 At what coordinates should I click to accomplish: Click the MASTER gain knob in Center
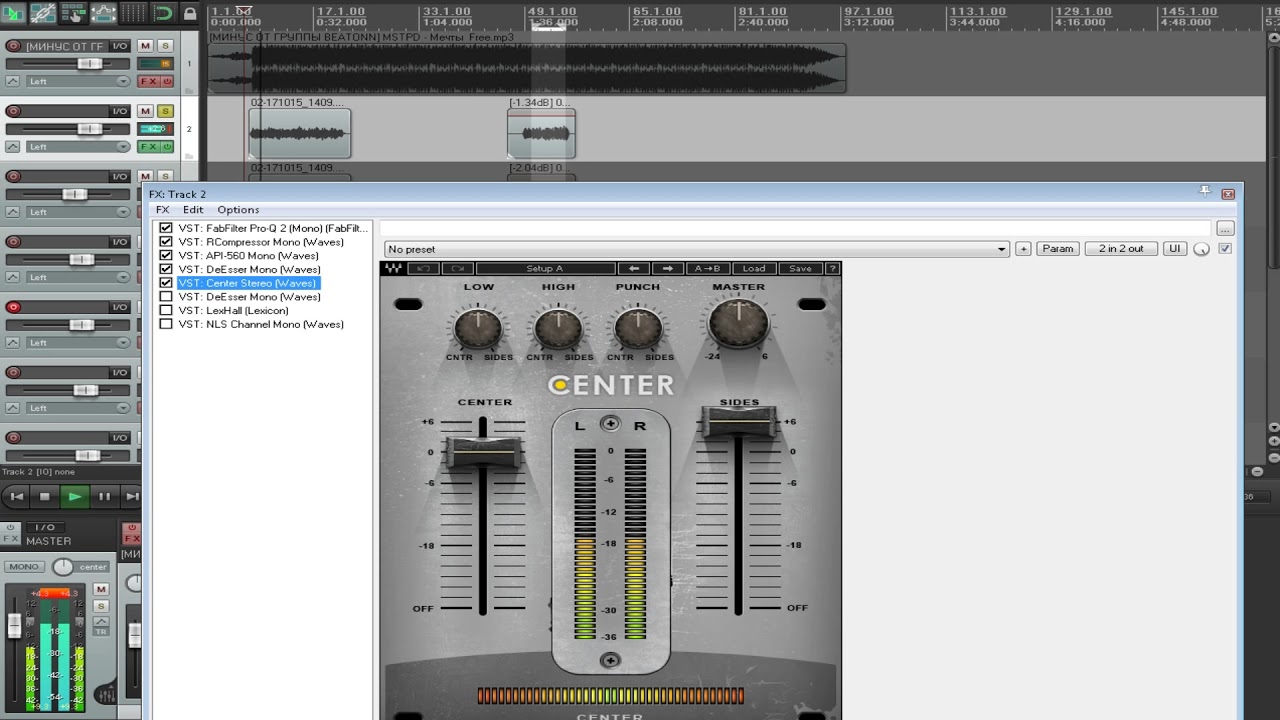pos(739,323)
